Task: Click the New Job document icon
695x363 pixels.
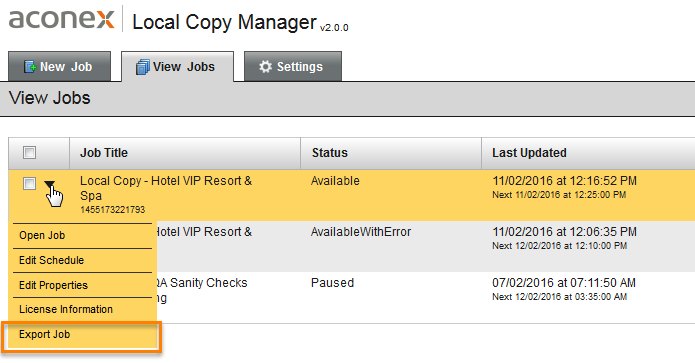Action: [30, 66]
